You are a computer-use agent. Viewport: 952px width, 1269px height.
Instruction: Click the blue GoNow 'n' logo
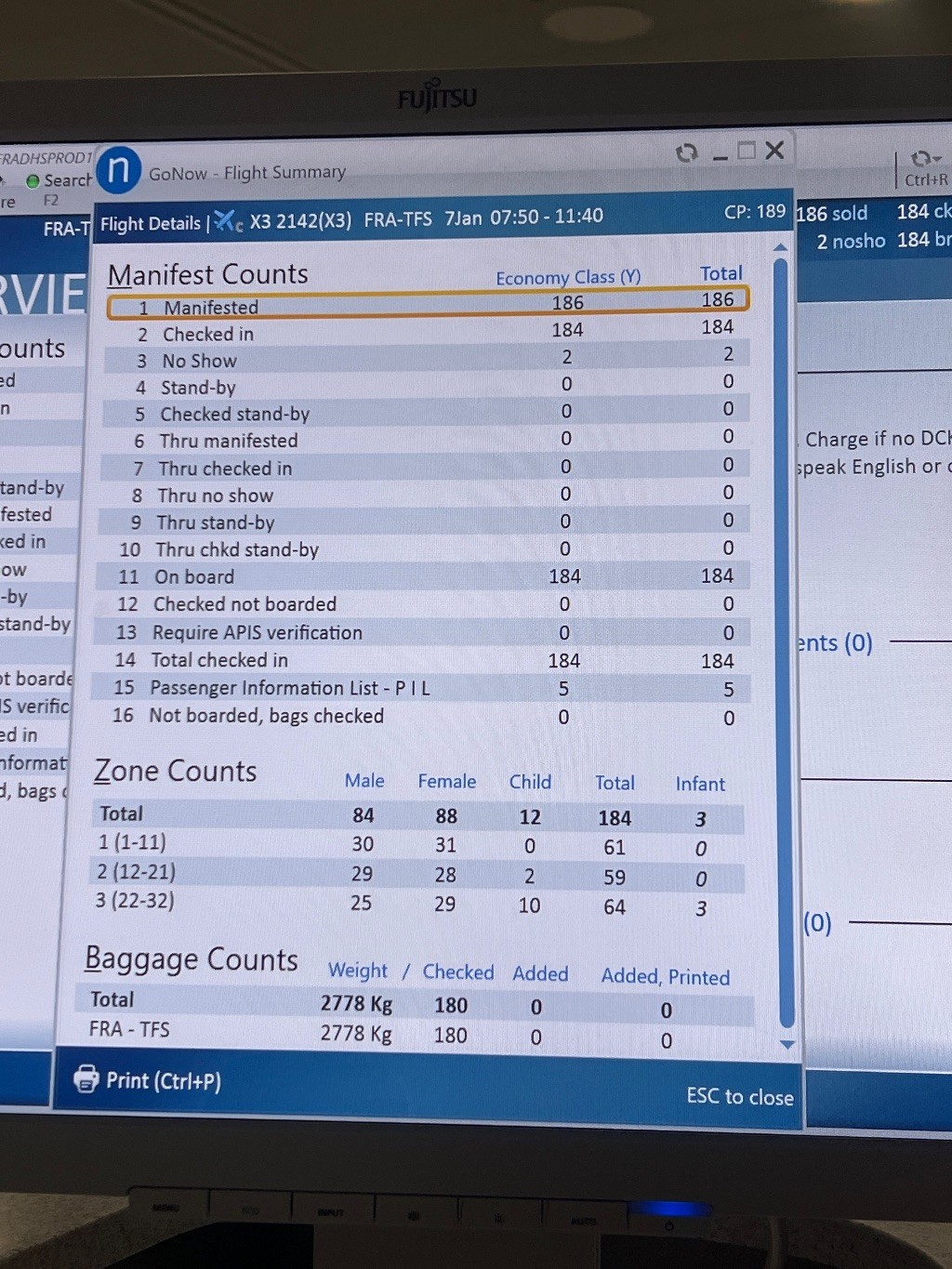pos(118,170)
